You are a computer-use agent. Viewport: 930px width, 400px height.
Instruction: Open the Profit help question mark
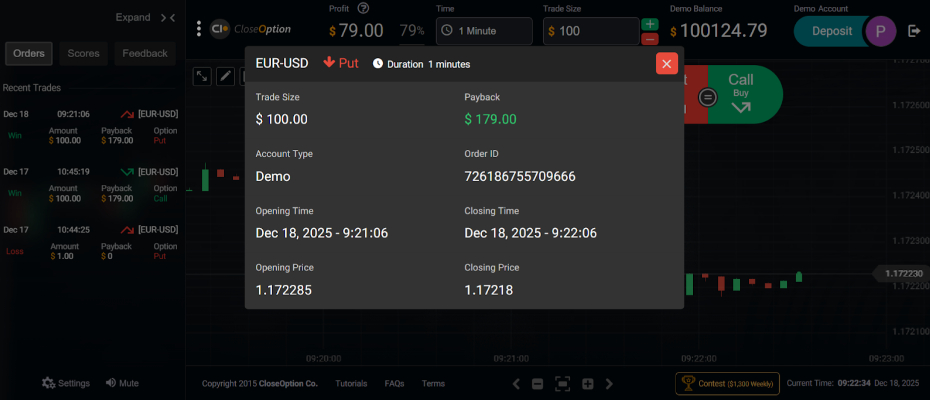(364, 8)
